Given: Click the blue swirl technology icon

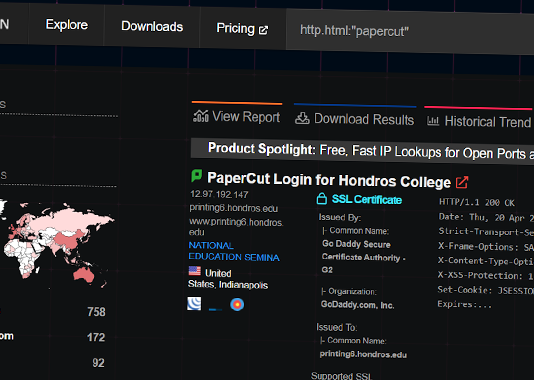Looking at the screenshot, I should 194,303.
